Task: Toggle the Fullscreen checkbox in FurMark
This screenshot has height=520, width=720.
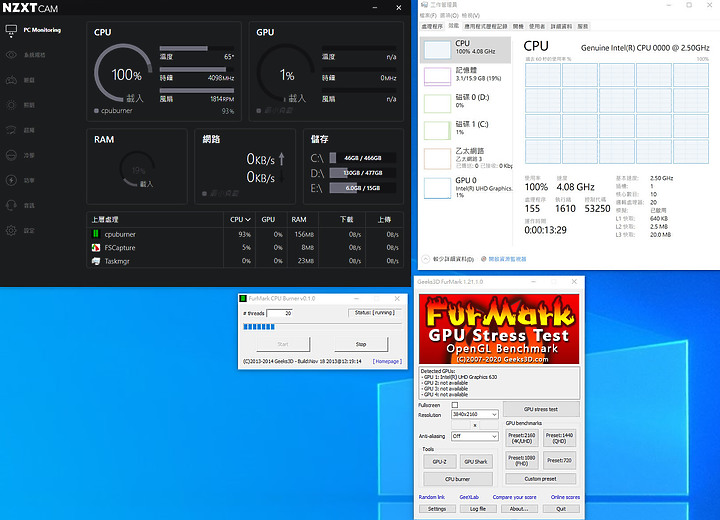Action: (x=455, y=405)
